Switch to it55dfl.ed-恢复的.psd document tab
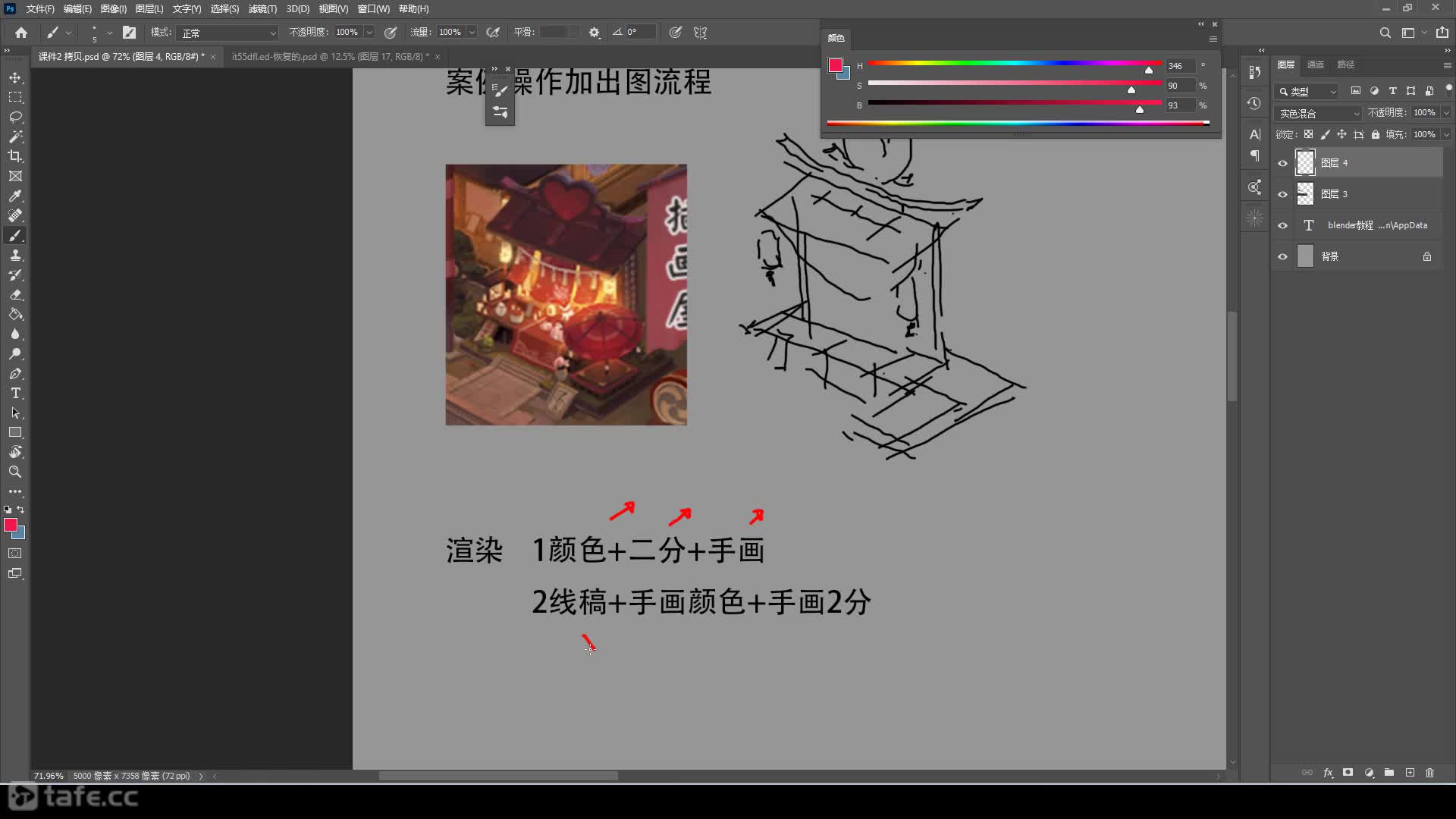This screenshot has height=819, width=1456. click(x=330, y=57)
